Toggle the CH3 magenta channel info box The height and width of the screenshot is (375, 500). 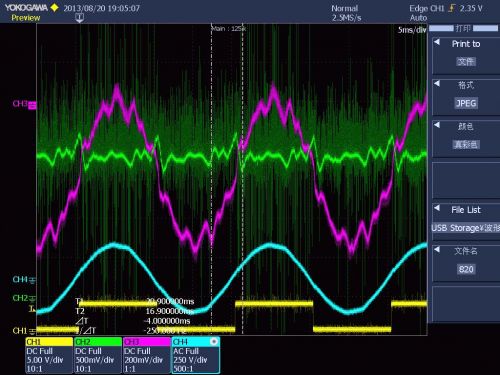[147, 355]
